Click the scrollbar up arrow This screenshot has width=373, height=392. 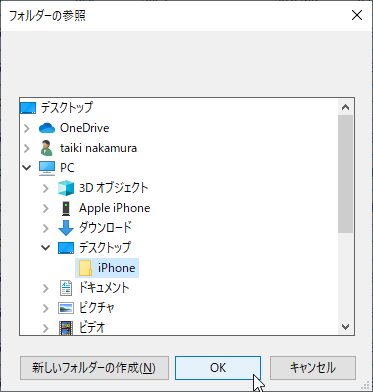click(345, 107)
